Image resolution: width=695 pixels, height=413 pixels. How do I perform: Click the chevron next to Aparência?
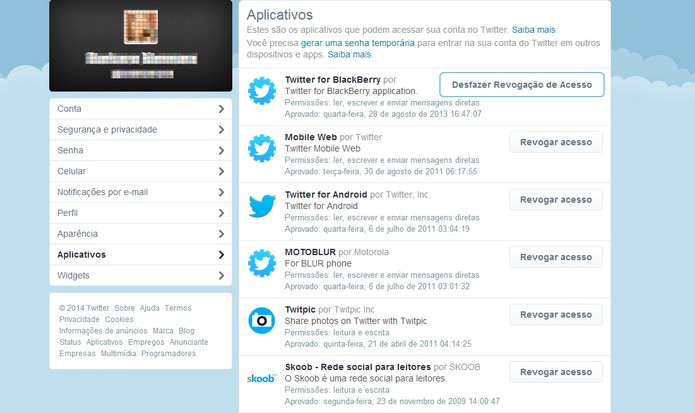(x=221, y=234)
